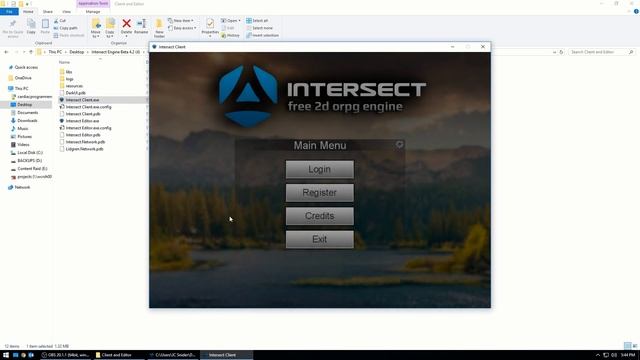The image size is (640, 360).
Task: Switch to Client and Editor taskbar window
Action: (116, 355)
